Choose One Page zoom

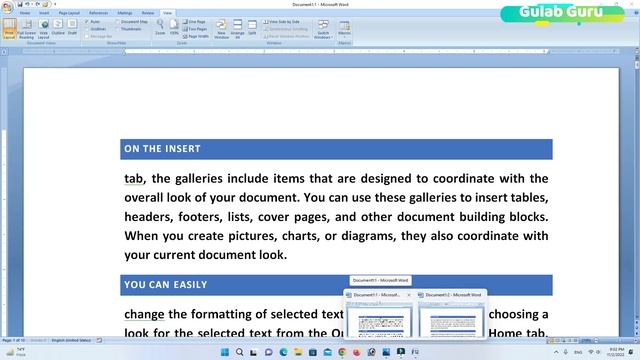point(194,22)
